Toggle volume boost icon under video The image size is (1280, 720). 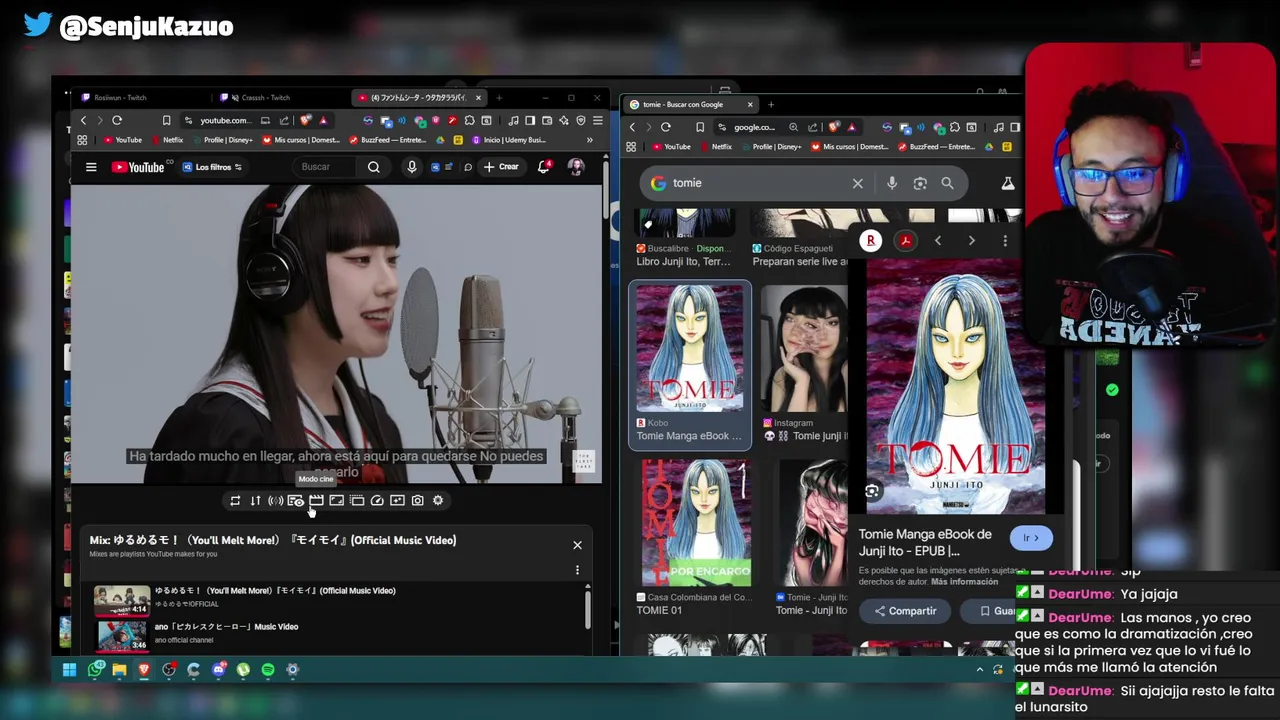click(x=275, y=500)
